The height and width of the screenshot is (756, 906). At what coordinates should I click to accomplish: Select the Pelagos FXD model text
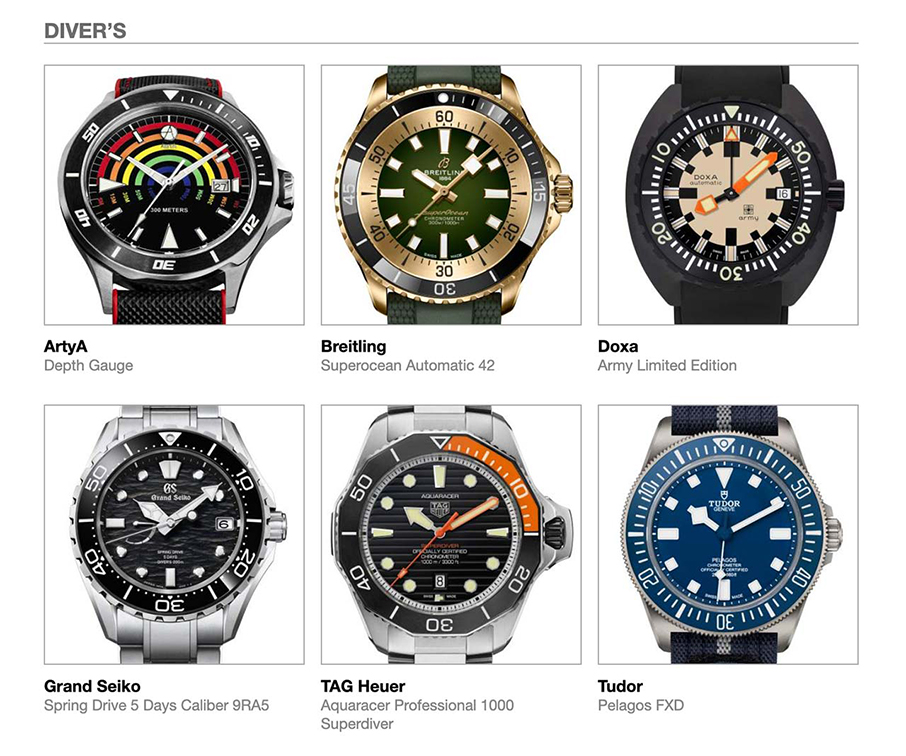tap(641, 706)
